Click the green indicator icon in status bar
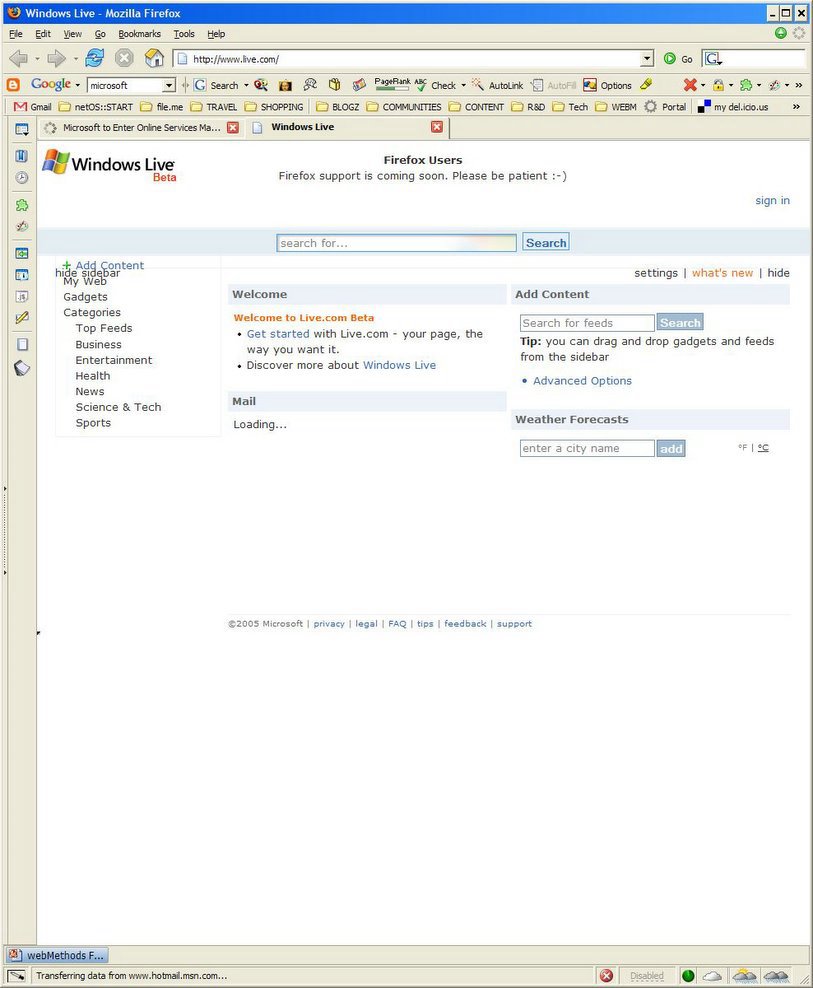This screenshot has height=988, width=813. 688,975
